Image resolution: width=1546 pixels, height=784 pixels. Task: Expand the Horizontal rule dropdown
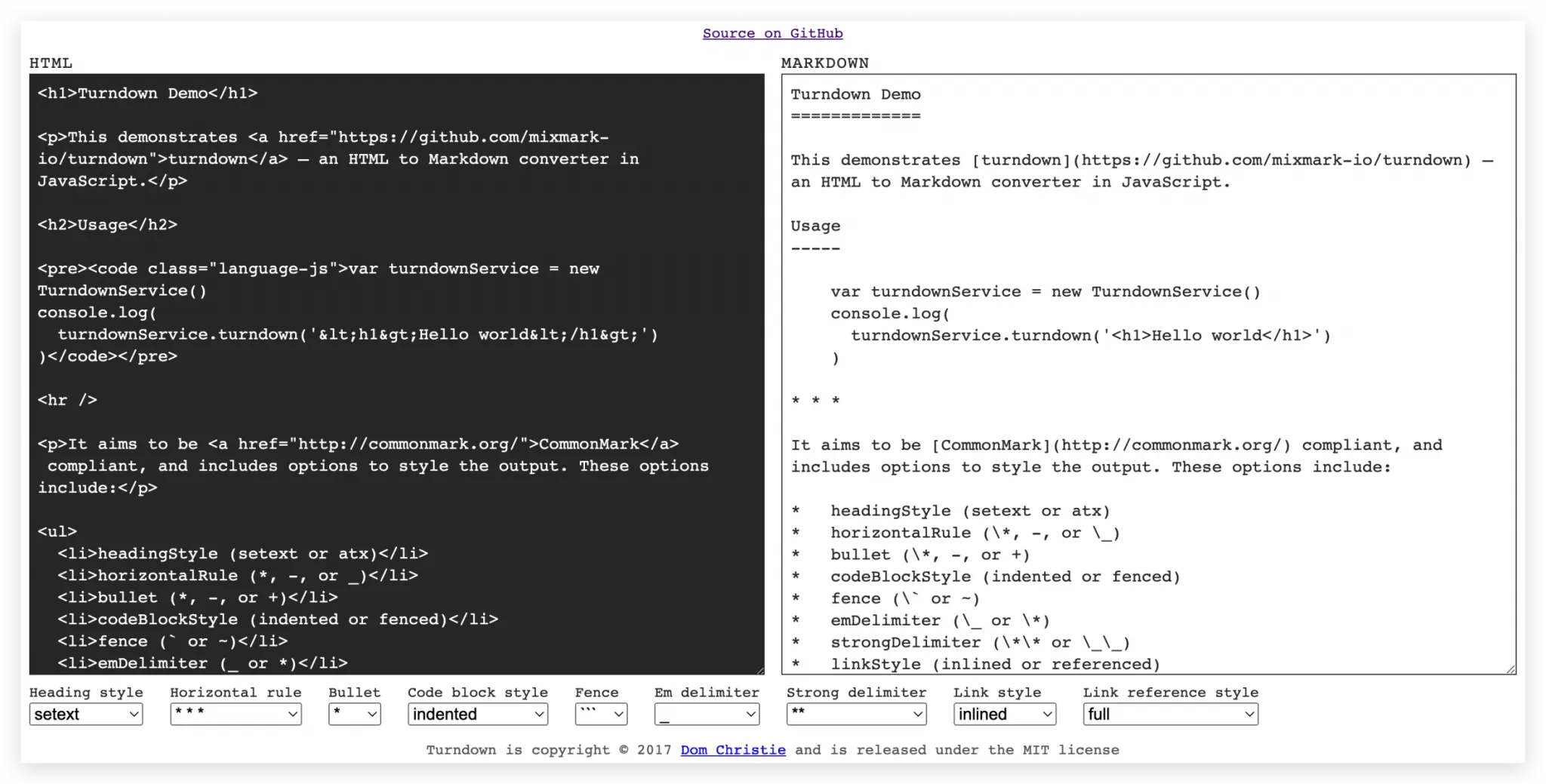[236, 714]
